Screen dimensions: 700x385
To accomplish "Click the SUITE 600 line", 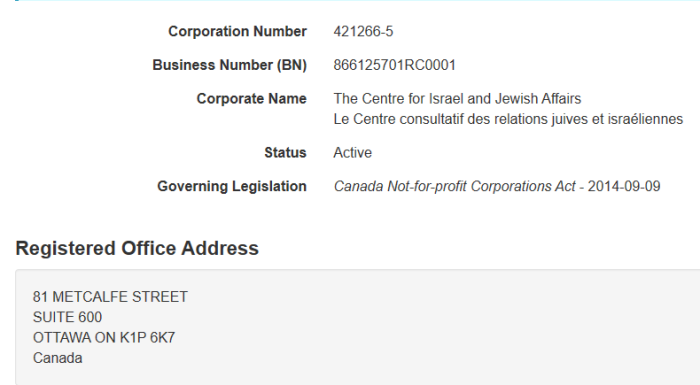I will pyautogui.click(x=67, y=317).
